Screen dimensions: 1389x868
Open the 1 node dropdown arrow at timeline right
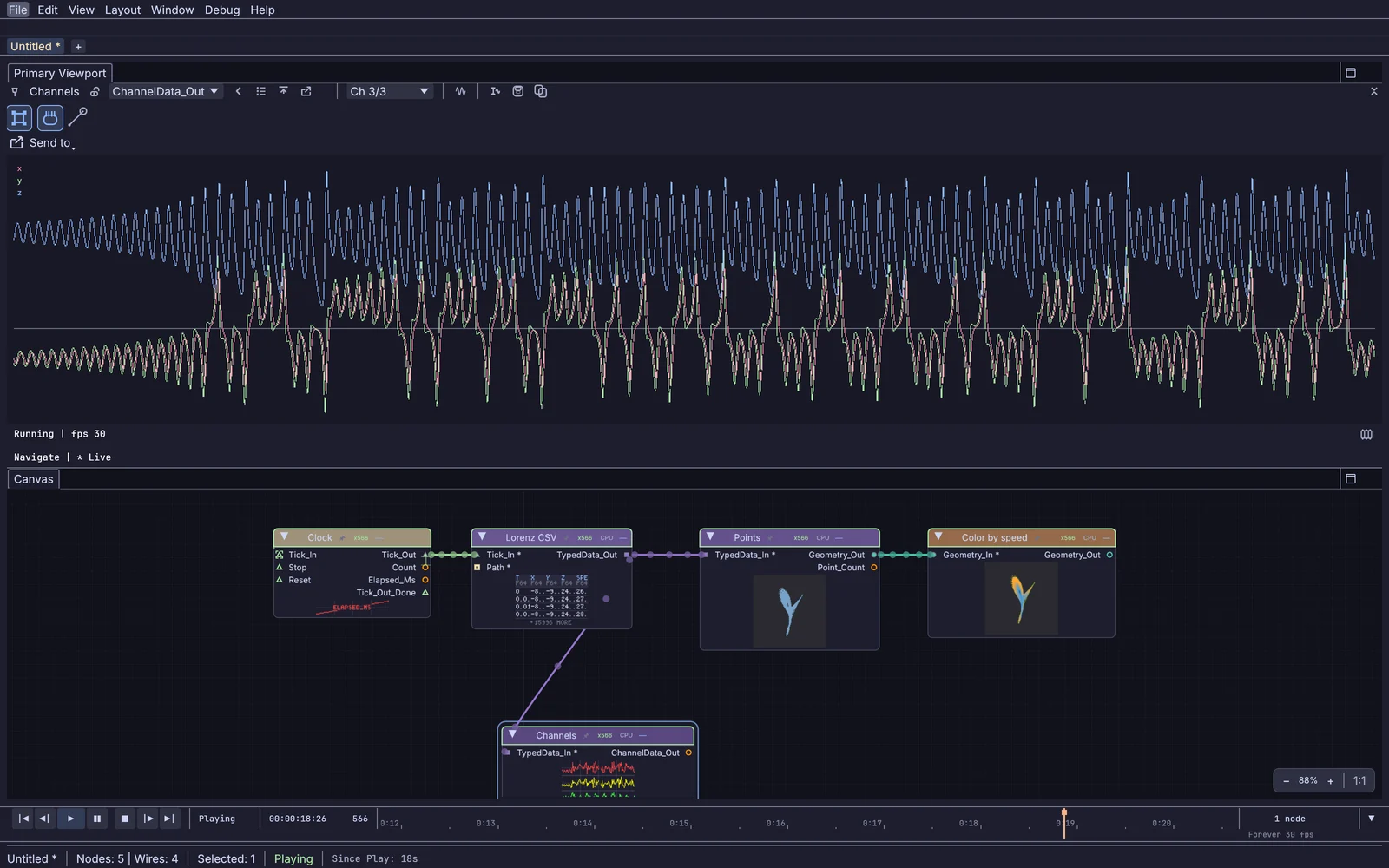1372,819
